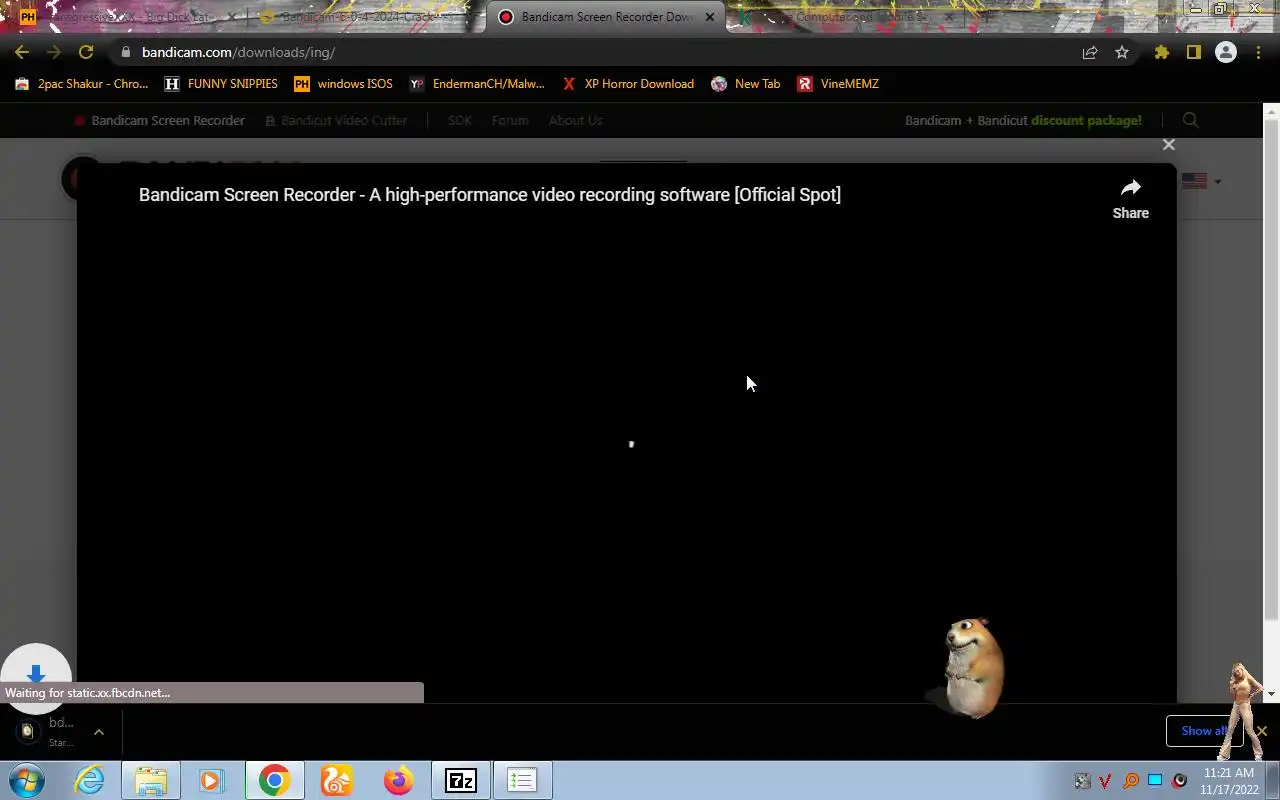Open the 2pac Shakur bookmark
Viewport: 1280px width, 800px height.
pyautogui.click(x=82, y=84)
